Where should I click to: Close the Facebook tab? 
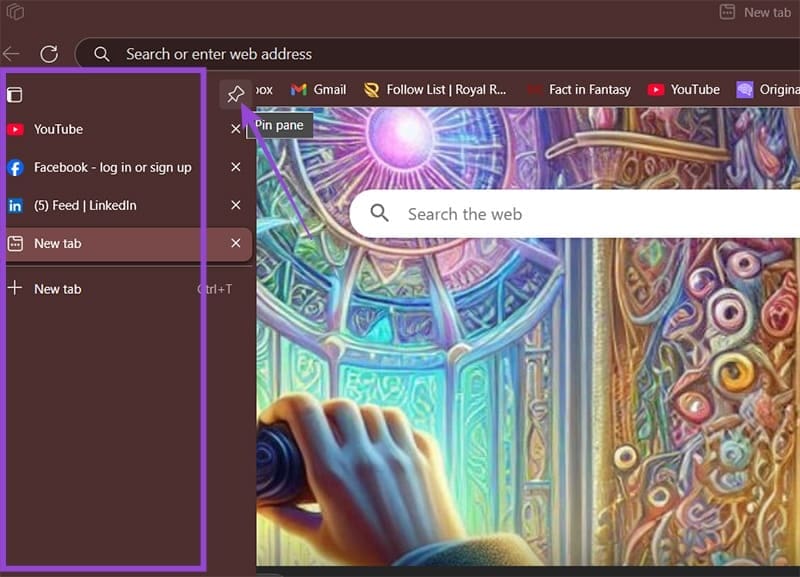[235, 167]
